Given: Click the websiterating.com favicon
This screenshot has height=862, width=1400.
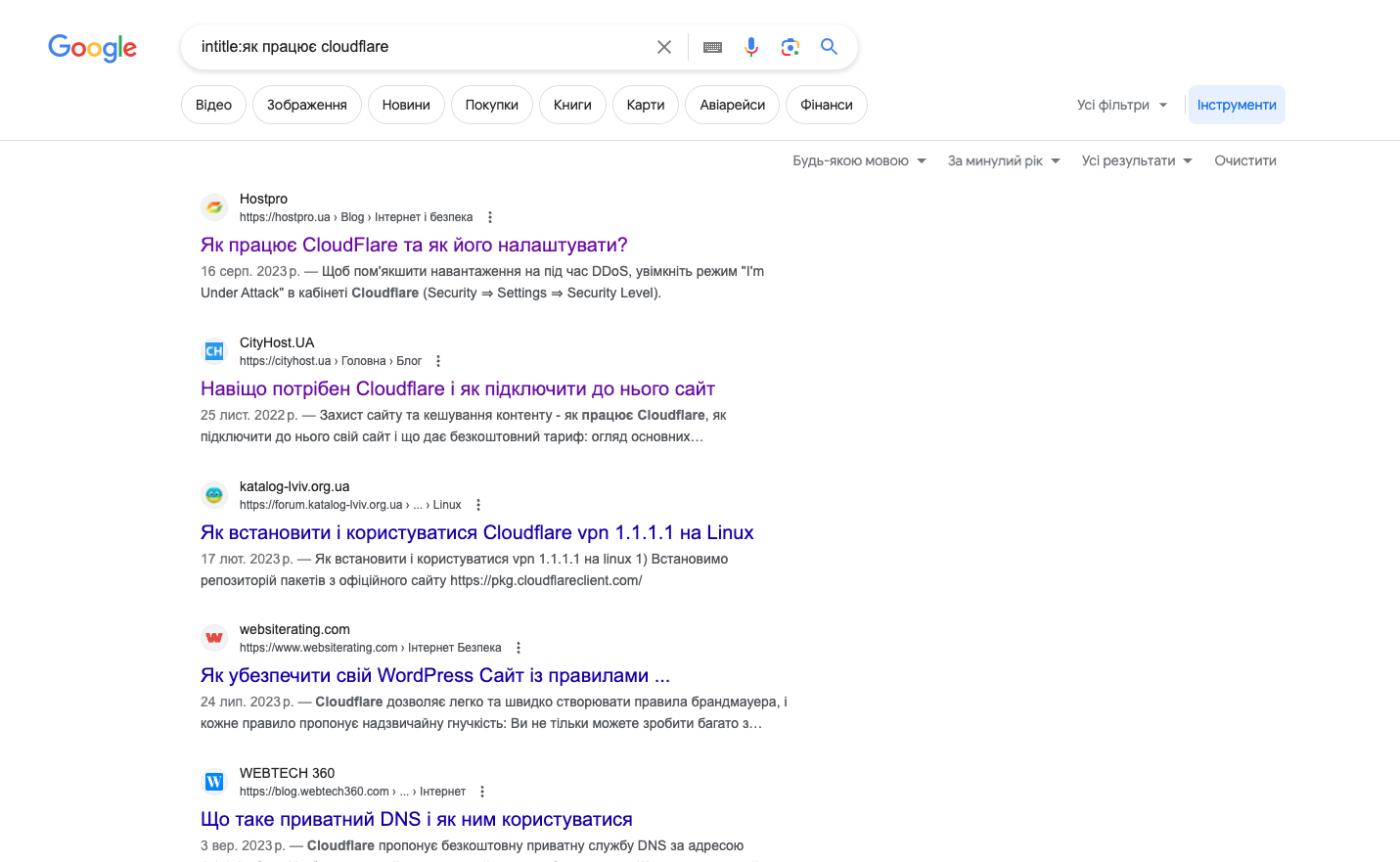Looking at the screenshot, I should tap(214, 638).
